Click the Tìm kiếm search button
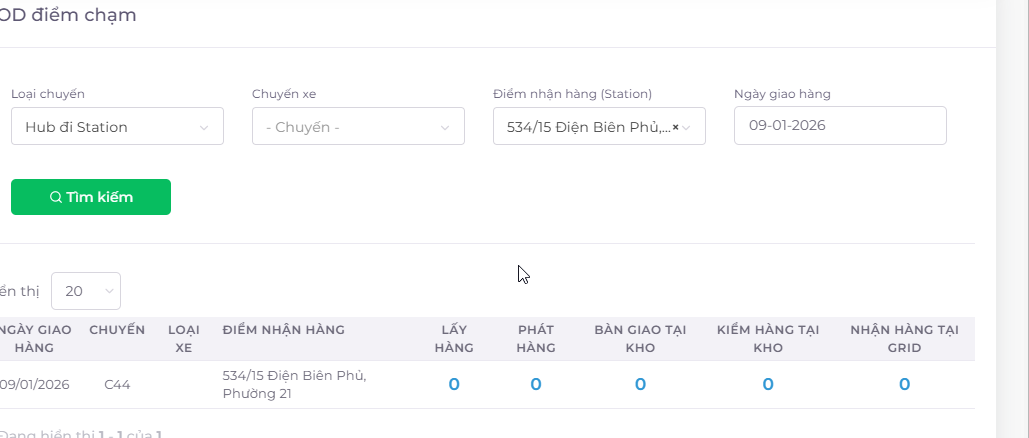1029x438 pixels. point(91,197)
